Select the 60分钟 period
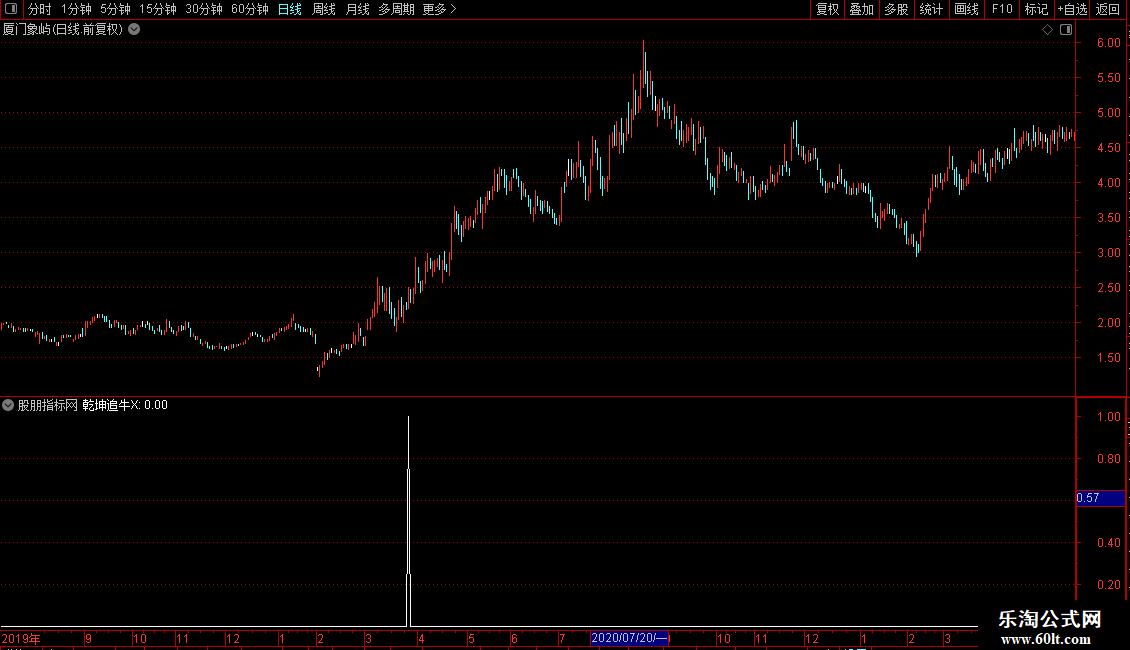The image size is (1130, 650). tap(249, 9)
